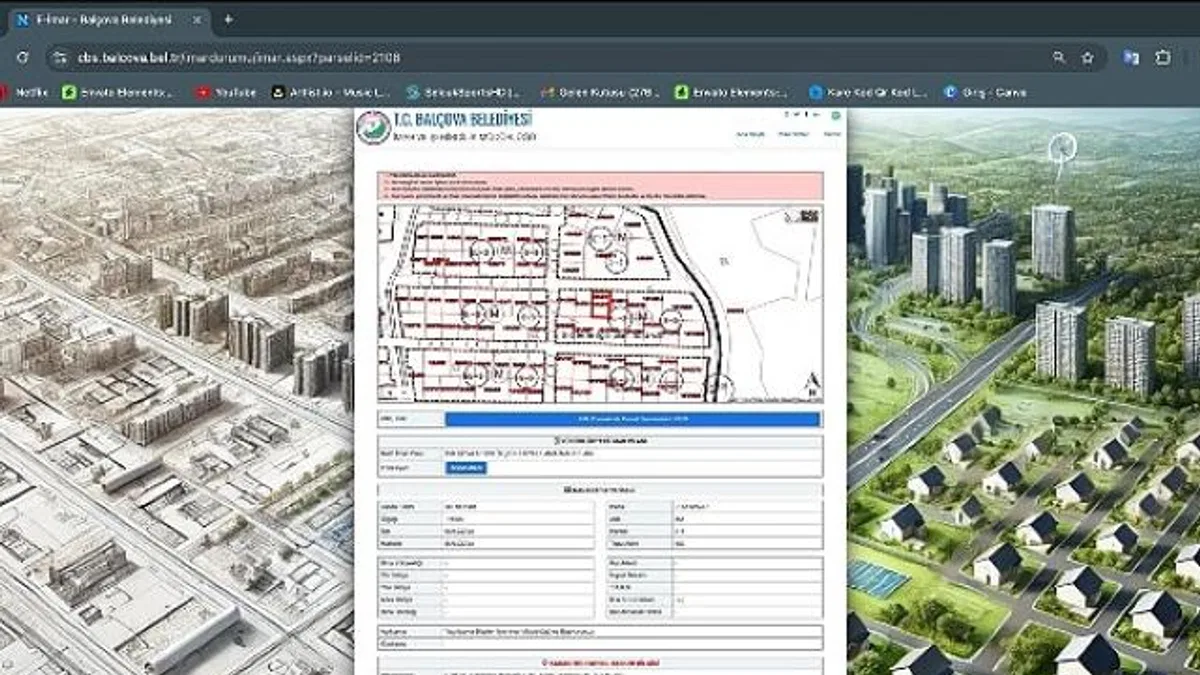Open a new tab with the plus icon
This screenshot has height=675, width=1200.
(x=228, y=19)
